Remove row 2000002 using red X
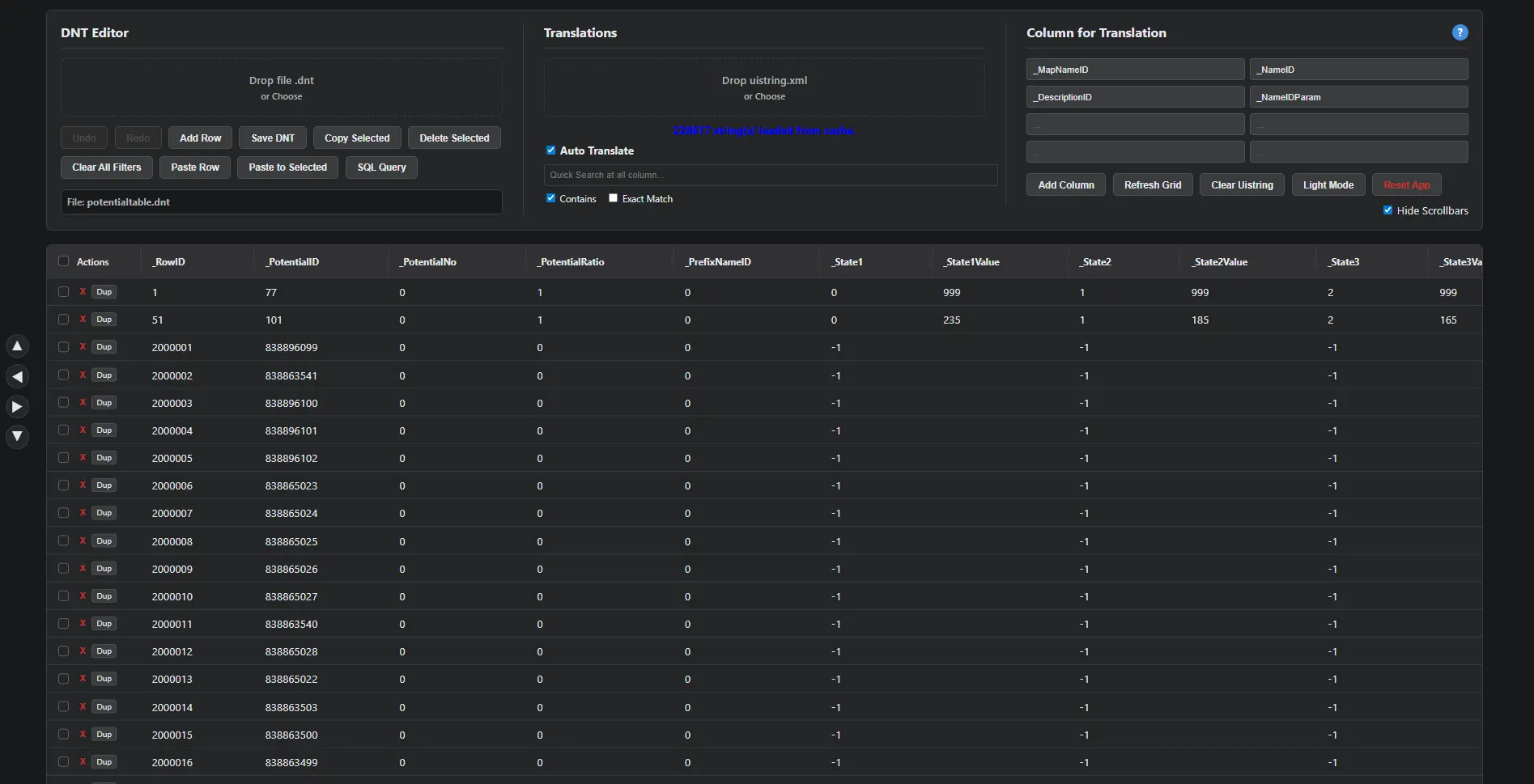Viewport: 1534px width, 784px height. [x=83, y=375]
